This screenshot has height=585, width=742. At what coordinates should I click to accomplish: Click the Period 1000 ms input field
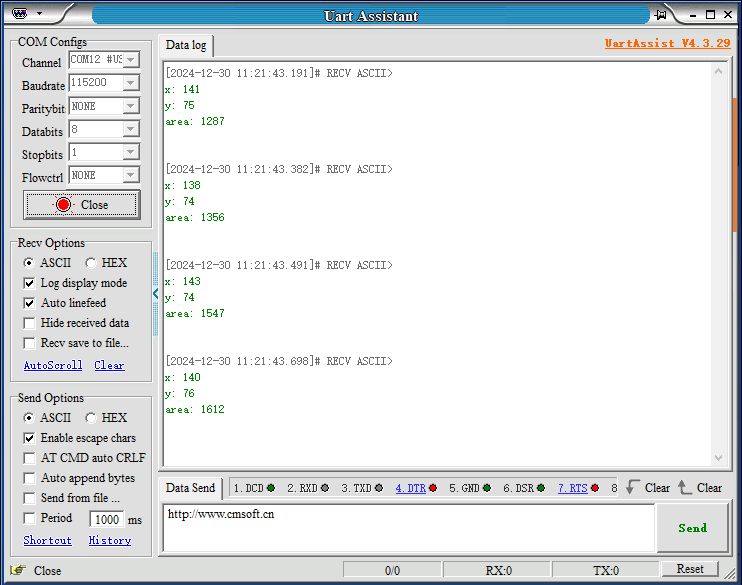point(107,519)
